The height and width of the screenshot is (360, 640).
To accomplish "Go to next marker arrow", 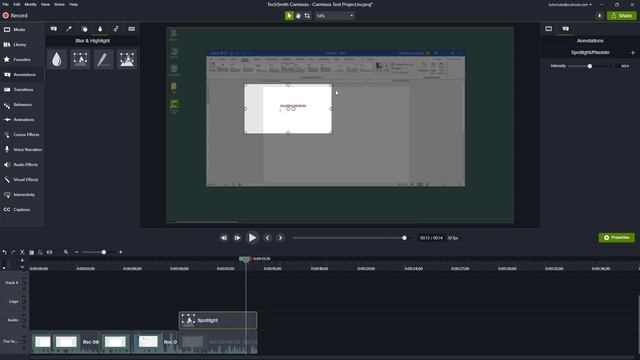I will pyautogui.click(x=280, y=238).
